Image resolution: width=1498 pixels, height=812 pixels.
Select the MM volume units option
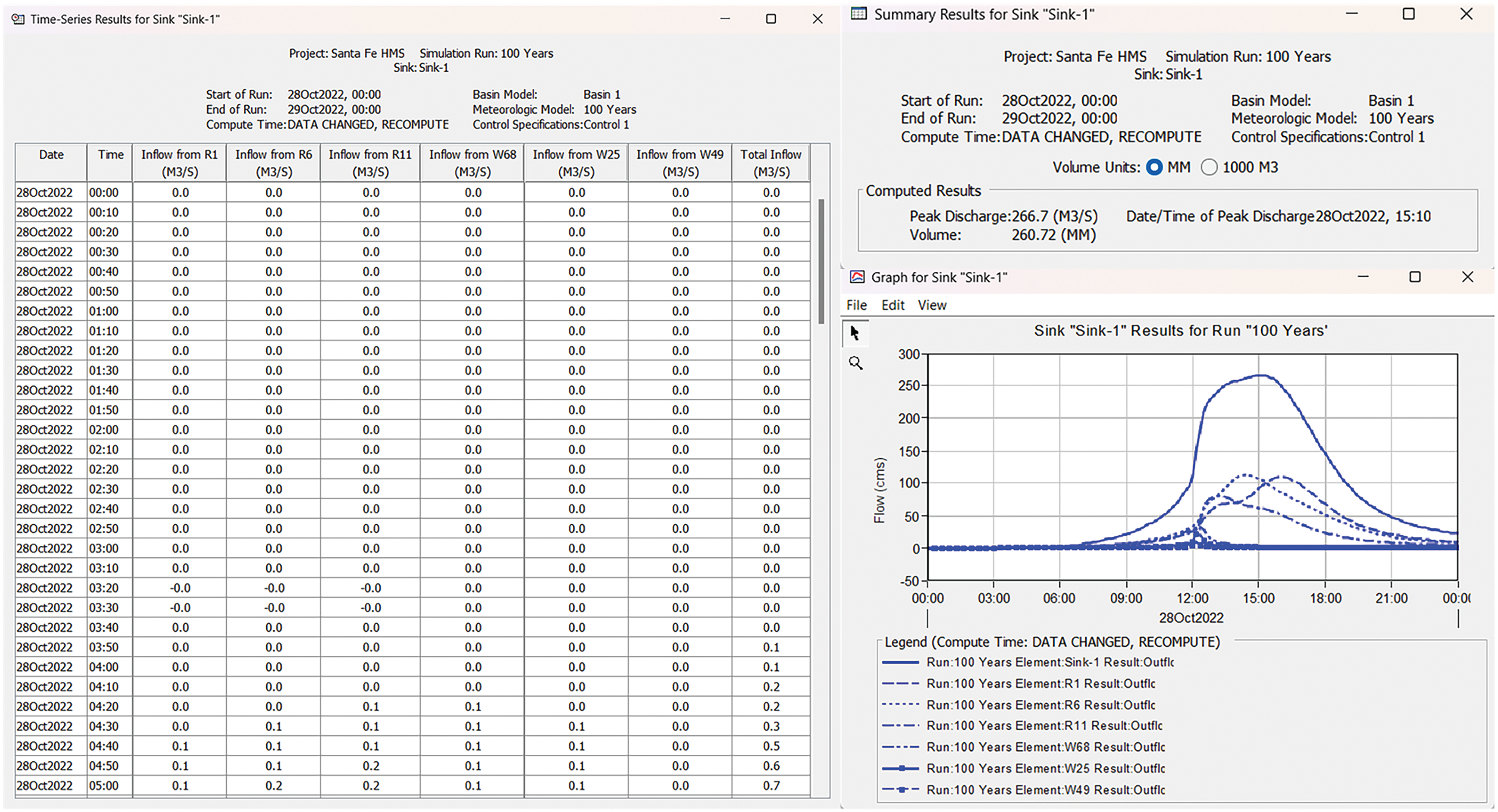[1154, 168]
